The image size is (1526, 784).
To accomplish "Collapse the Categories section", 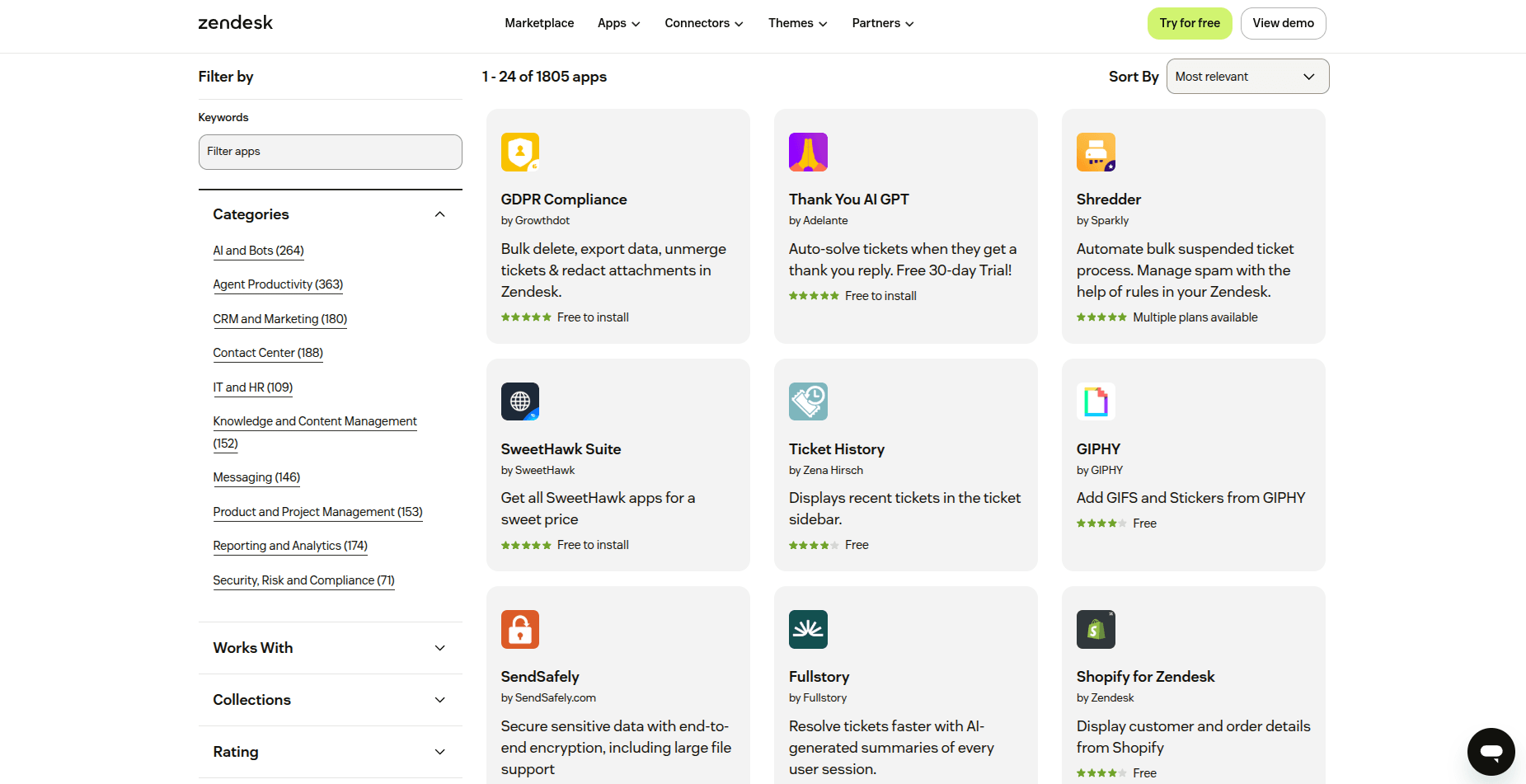I will coord(330,214).
